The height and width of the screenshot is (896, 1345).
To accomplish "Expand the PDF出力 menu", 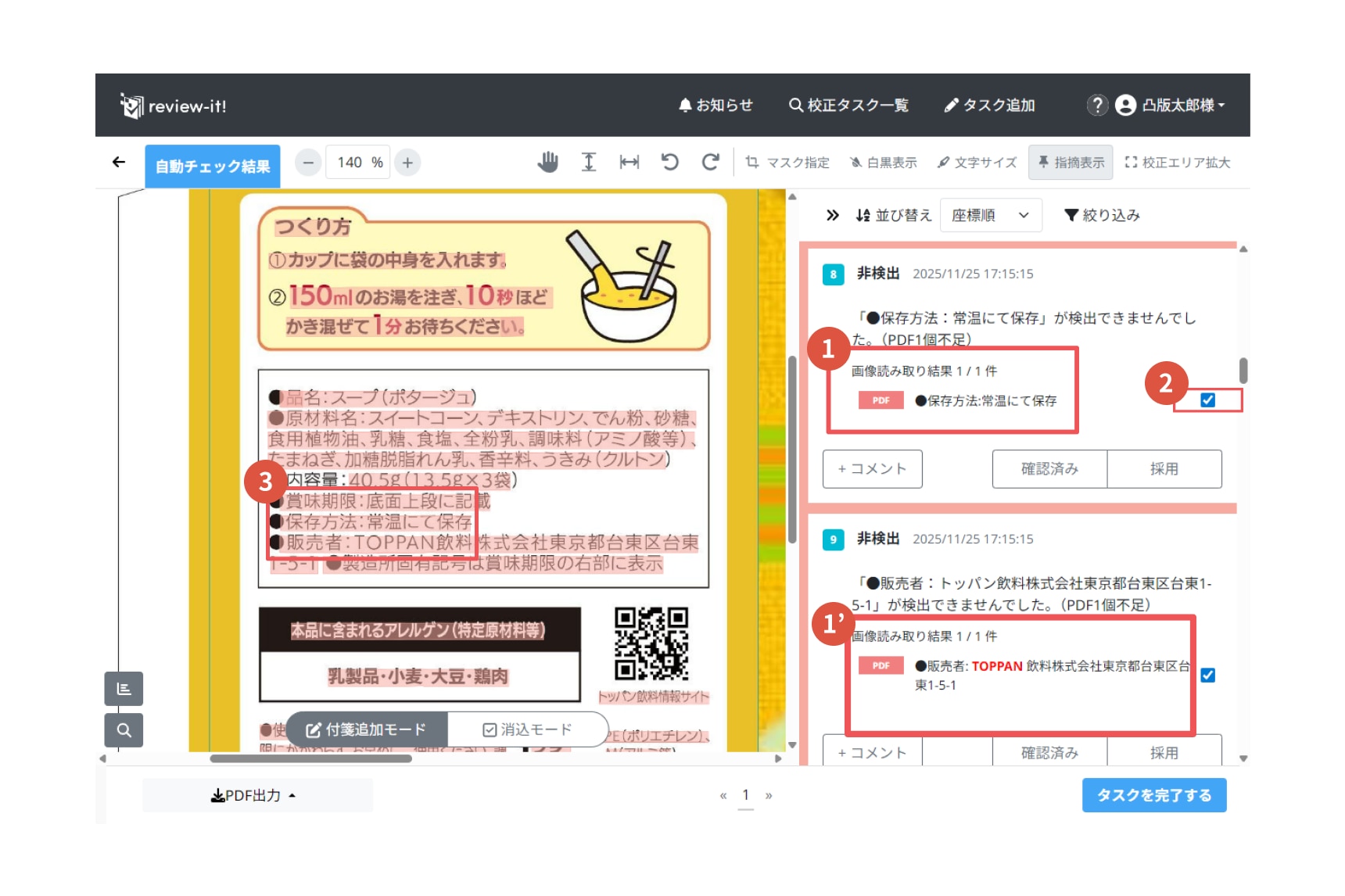I will point(253,795).
